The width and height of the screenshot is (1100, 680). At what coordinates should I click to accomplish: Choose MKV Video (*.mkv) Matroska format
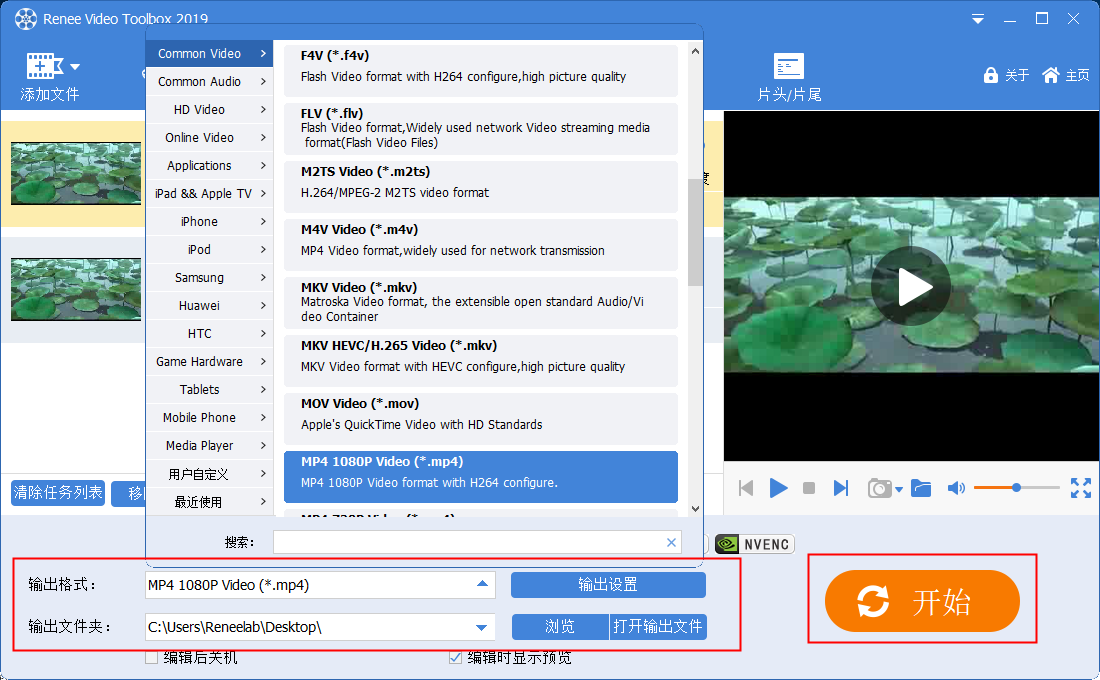point(481,302)
